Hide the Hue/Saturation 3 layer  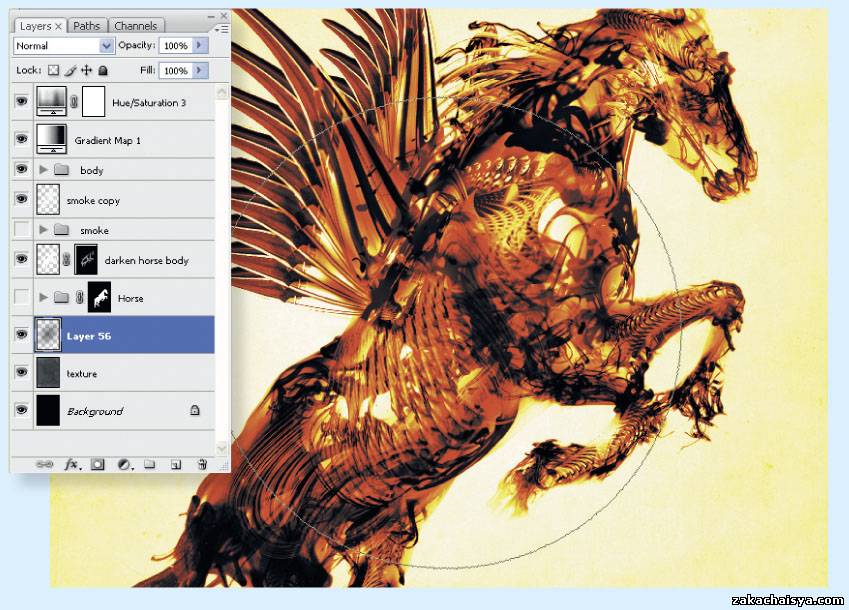coord(22,101)
